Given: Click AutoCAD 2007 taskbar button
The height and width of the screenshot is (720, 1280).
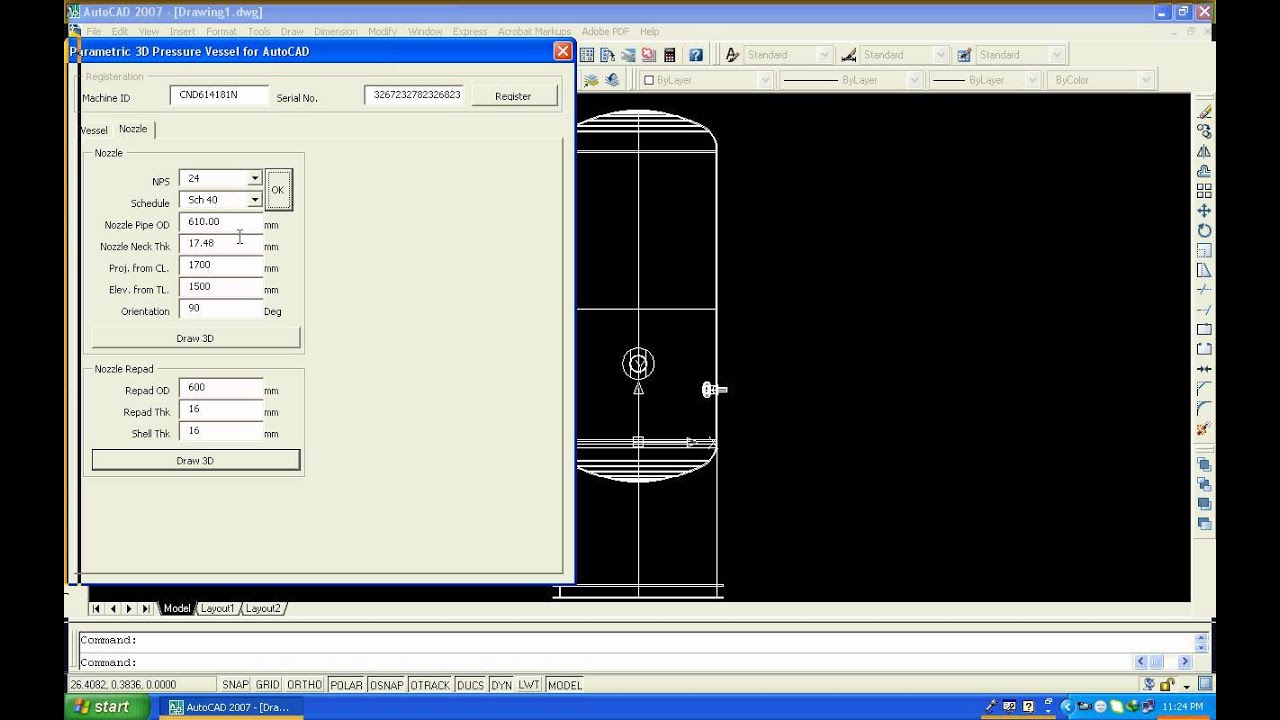Looking at the screenshot, I should [230, 707].
